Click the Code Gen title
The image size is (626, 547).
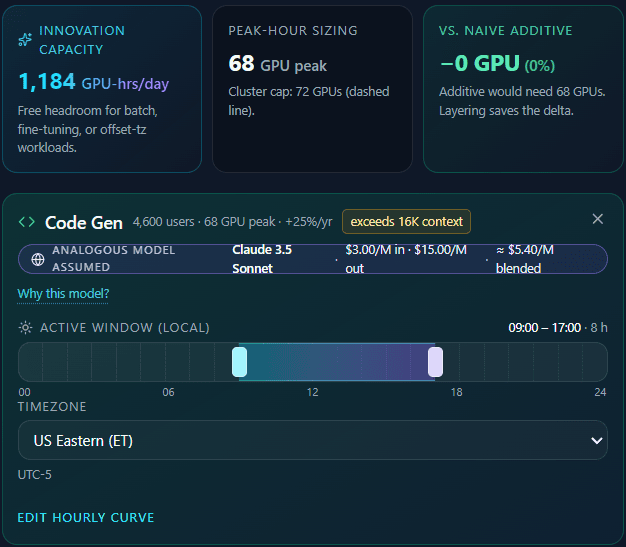[84, 222]
